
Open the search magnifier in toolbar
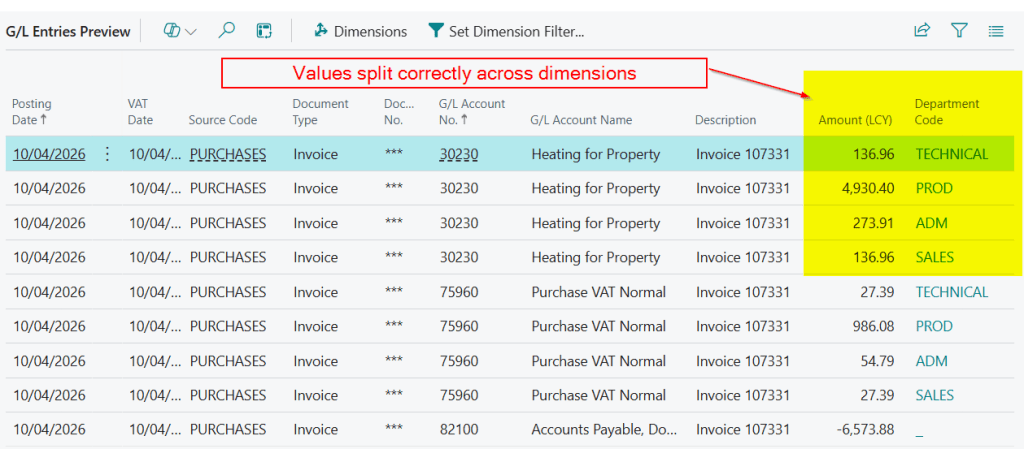227,31
